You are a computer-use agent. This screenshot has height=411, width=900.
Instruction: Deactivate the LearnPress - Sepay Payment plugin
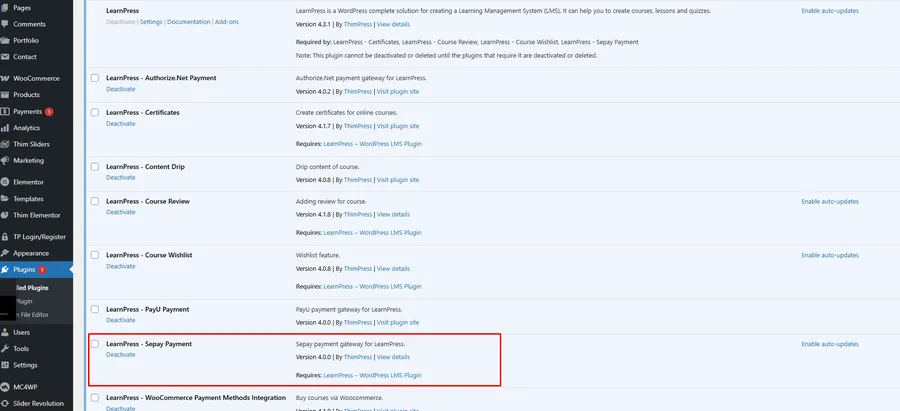point(120,355)
